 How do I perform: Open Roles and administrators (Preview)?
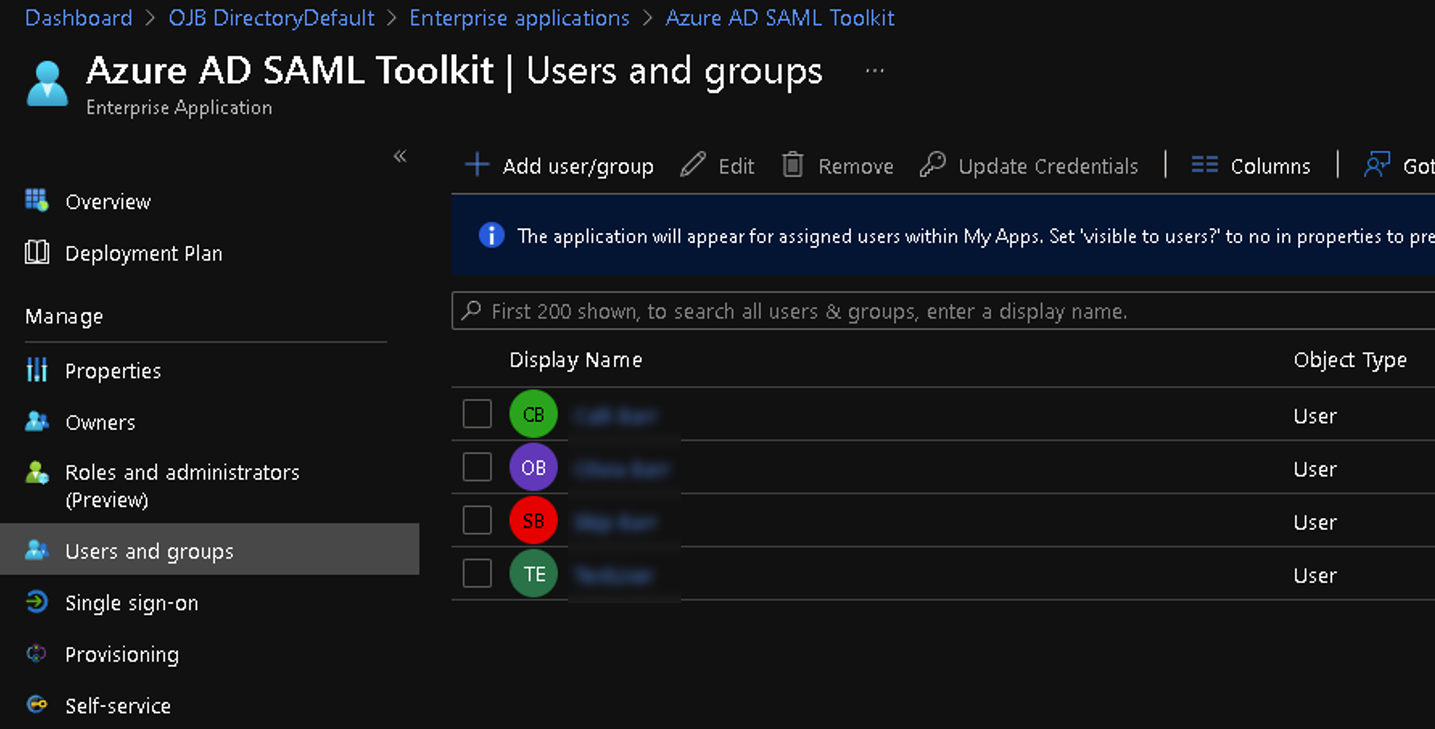coord(182,485)
